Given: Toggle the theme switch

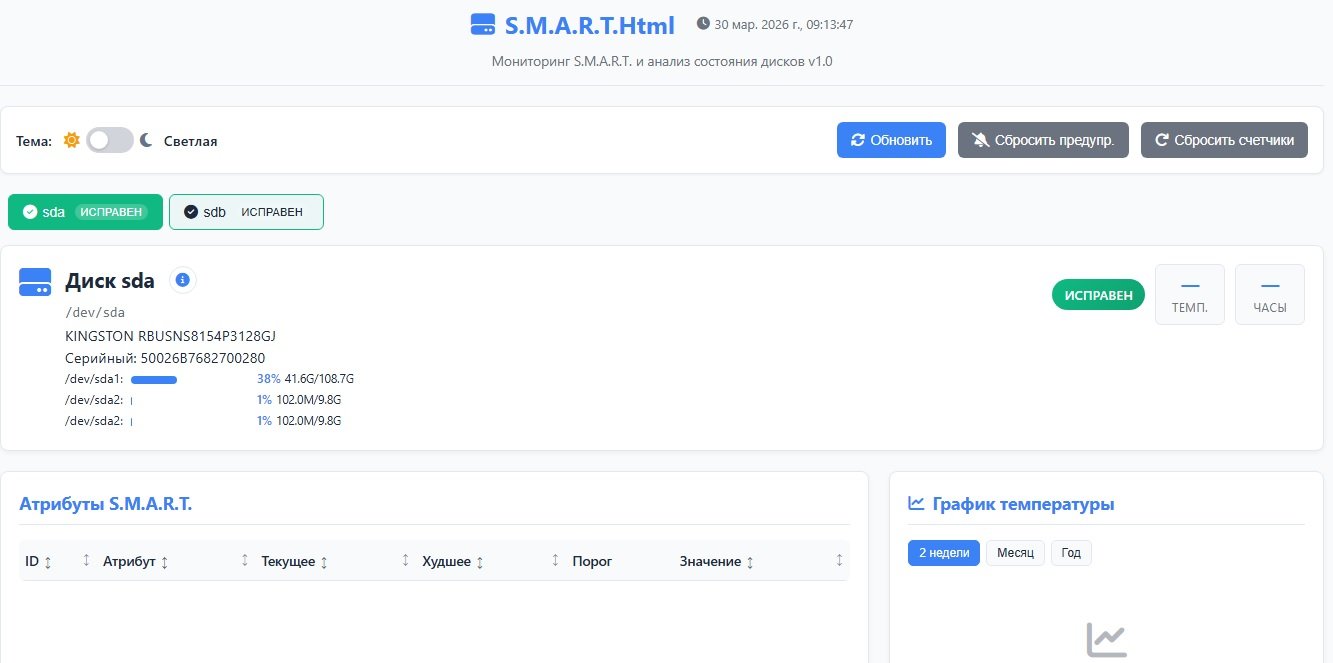Looking at the screenshot, I should point(109,141).
